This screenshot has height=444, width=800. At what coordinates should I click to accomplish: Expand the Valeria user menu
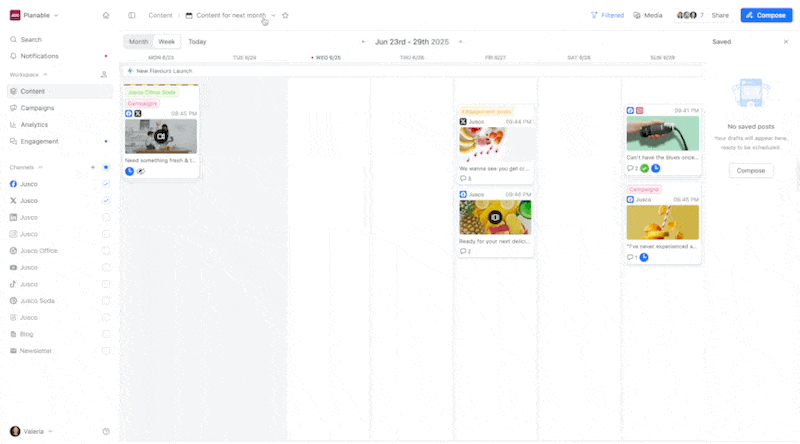pos(32,431)
